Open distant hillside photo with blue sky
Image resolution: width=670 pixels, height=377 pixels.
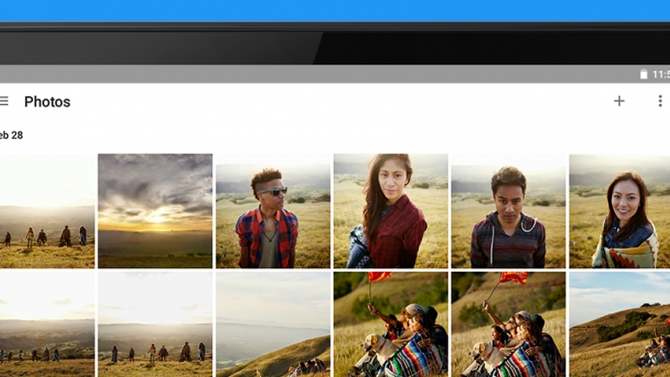pyautogui.click(x=620, y=324)
